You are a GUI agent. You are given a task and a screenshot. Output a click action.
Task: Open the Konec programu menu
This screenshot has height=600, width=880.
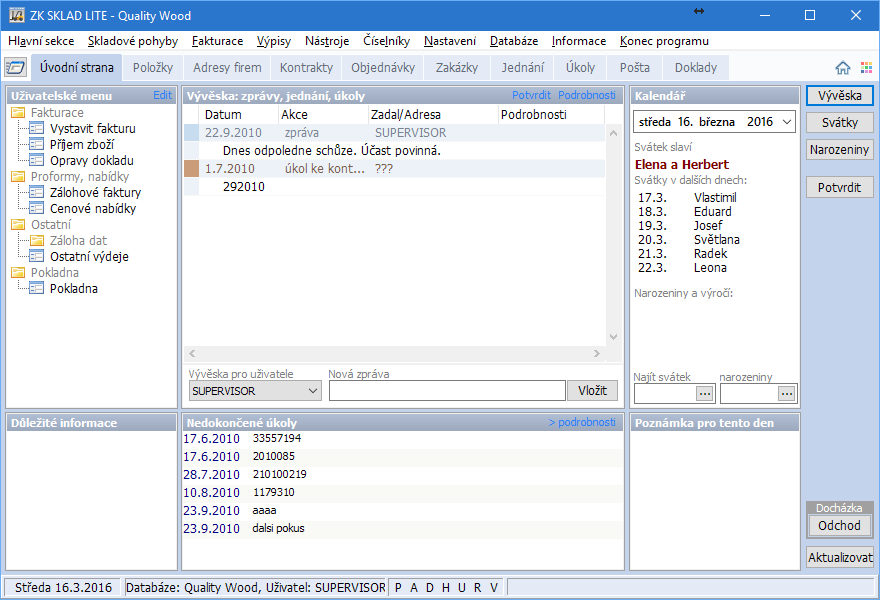(664, 41)
